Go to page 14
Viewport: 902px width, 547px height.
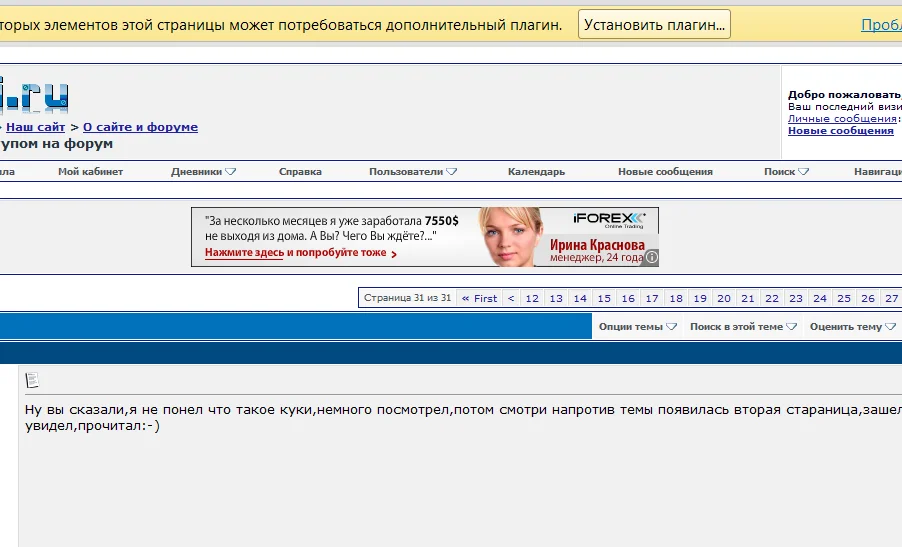point(580,298)
